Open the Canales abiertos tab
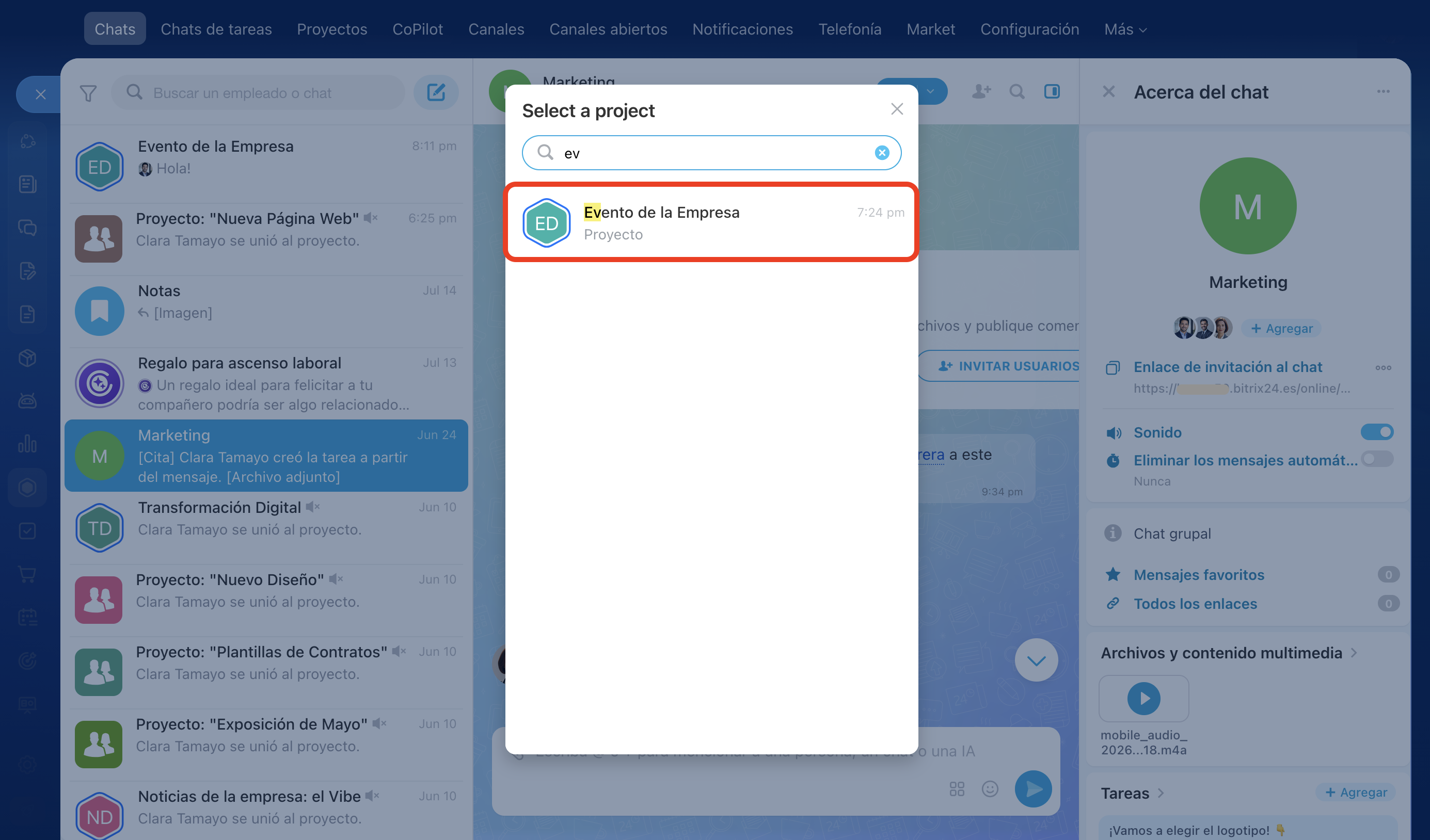 608,29
